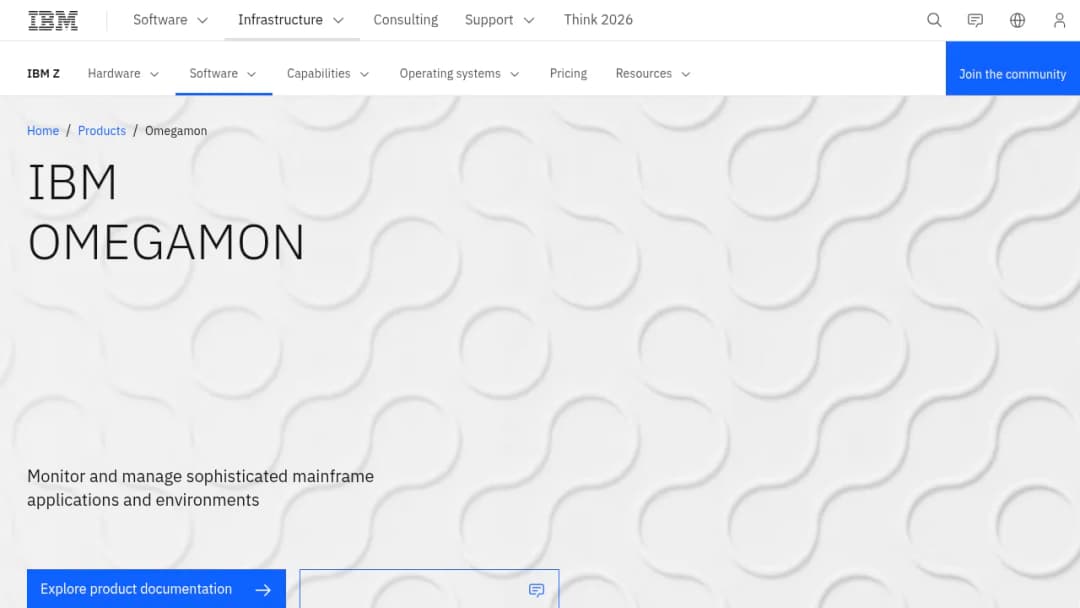The image size is (1080, 608).
Task: Click the IBM logo
Action: (53, 21)
